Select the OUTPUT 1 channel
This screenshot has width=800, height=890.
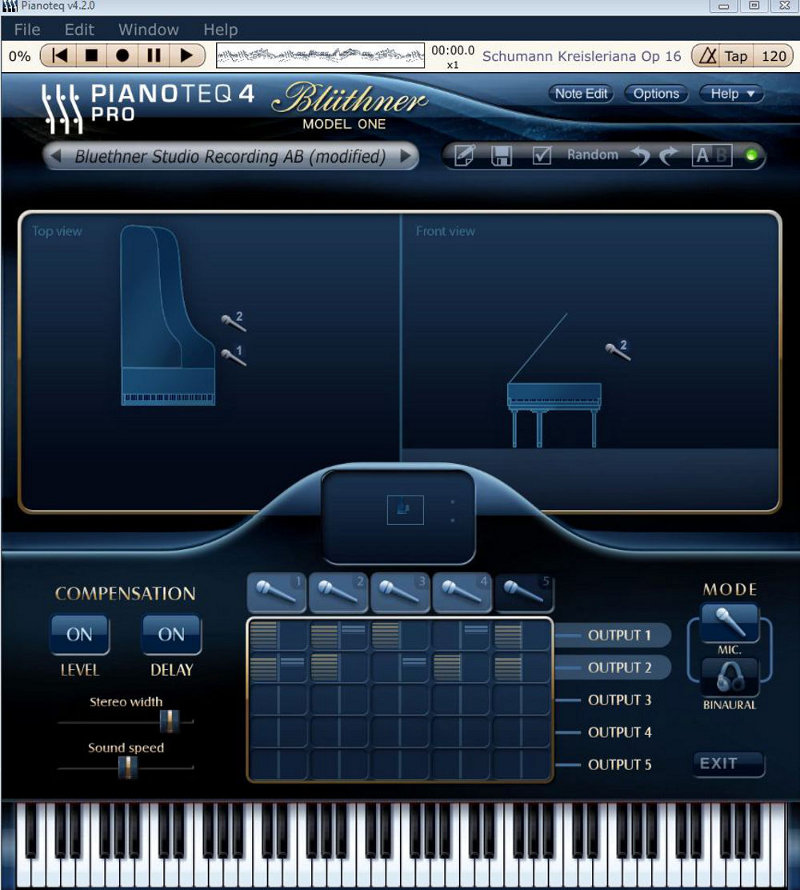point(619,635)
